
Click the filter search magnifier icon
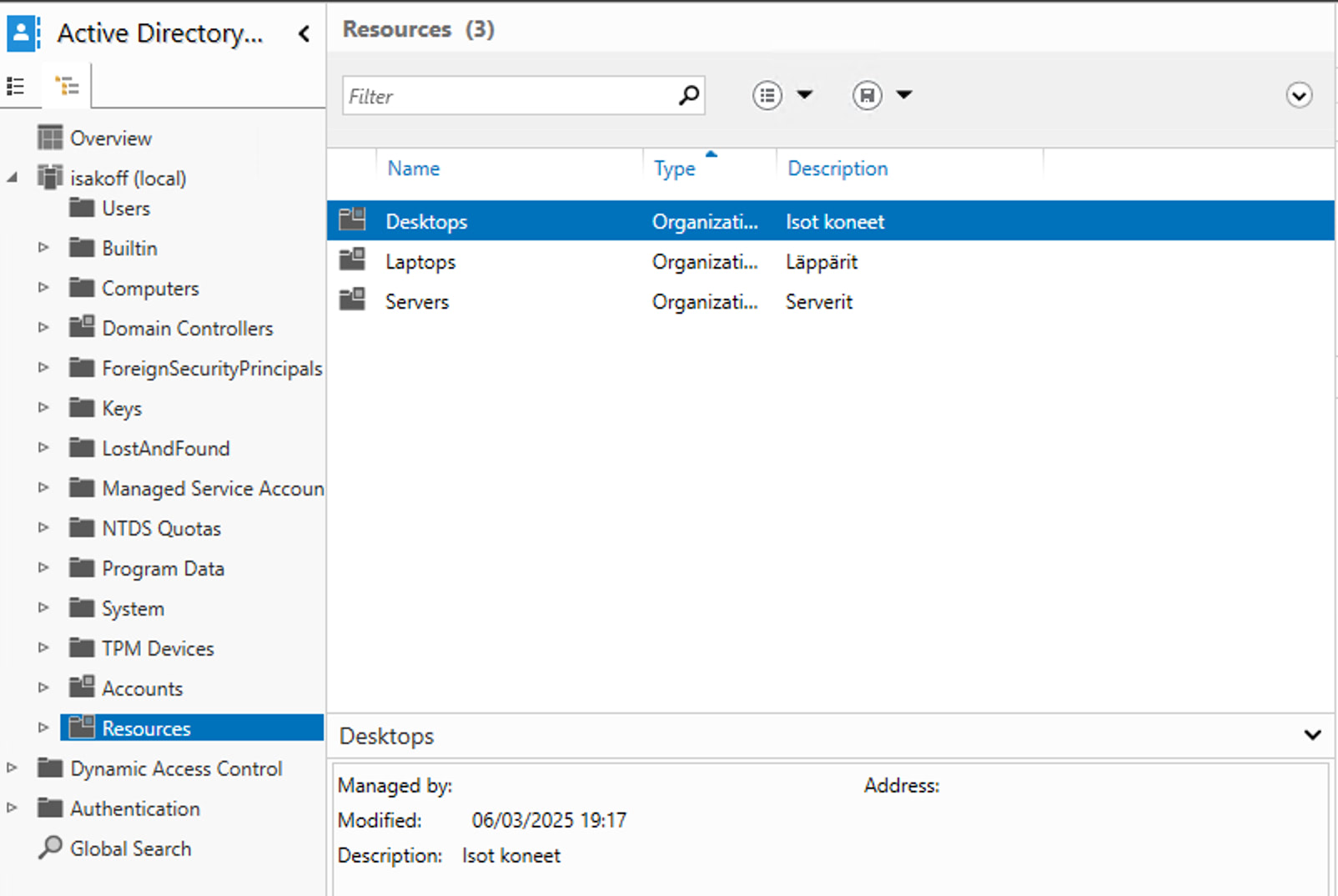[688, 95]
